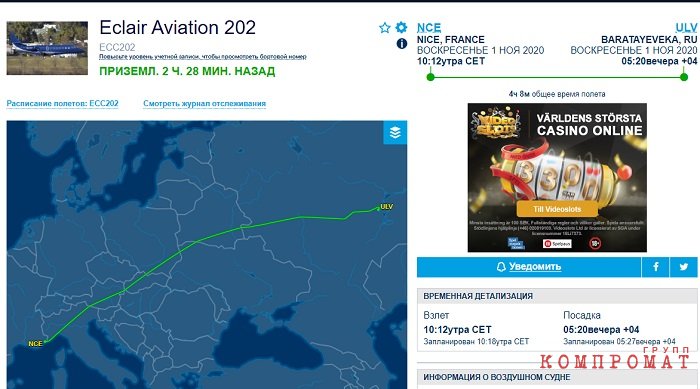Screen dimensions: 700x389
Task: Click the ULV airport marker on the map
Action: pos(386,207)
